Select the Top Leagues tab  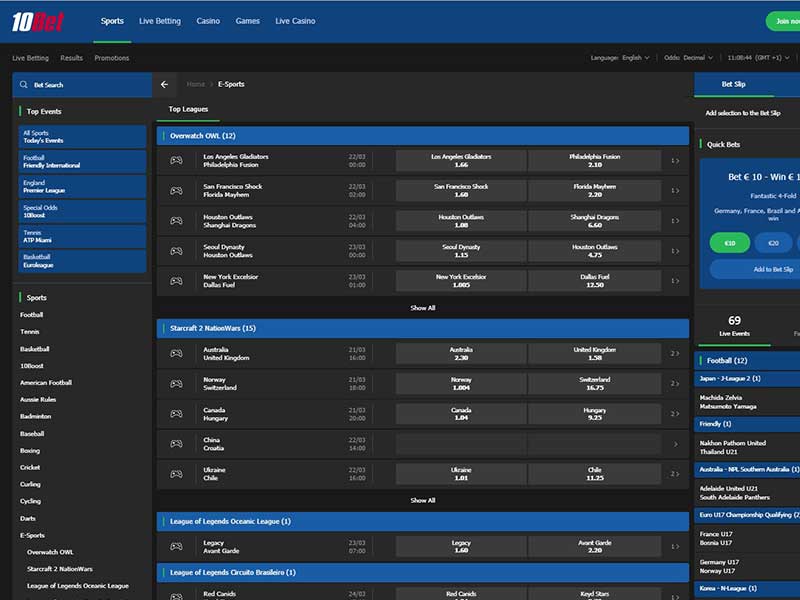[188, 109]
